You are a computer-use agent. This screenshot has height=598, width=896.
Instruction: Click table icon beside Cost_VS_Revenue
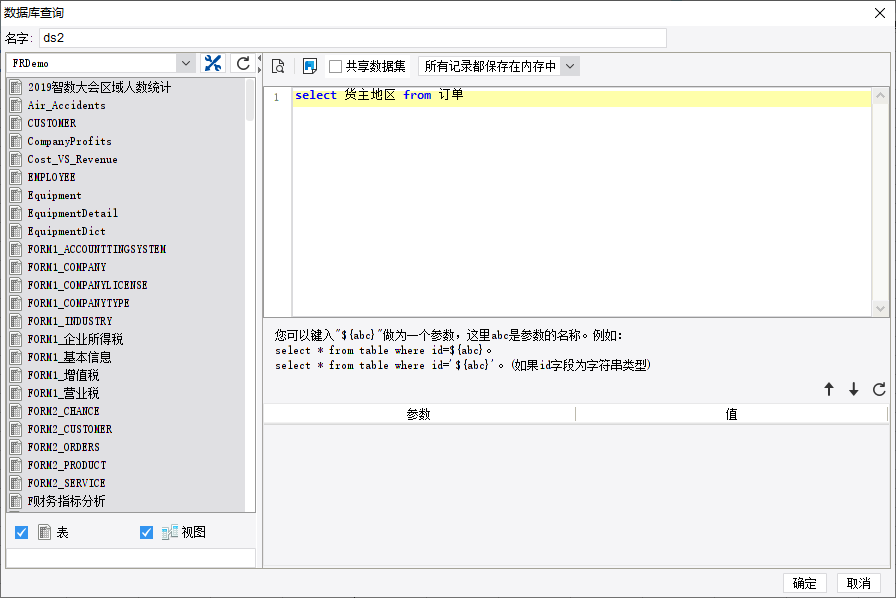(x=16, y=159)
